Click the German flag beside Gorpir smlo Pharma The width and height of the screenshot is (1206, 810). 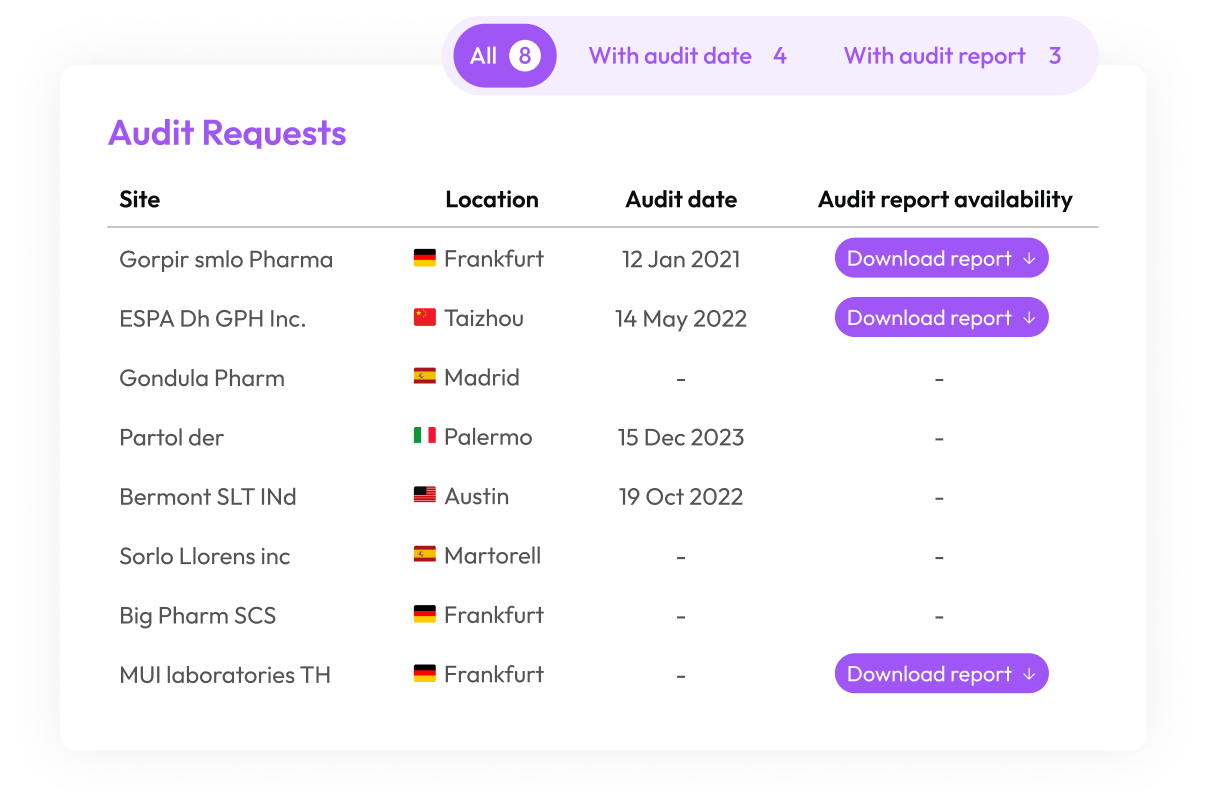424,258
